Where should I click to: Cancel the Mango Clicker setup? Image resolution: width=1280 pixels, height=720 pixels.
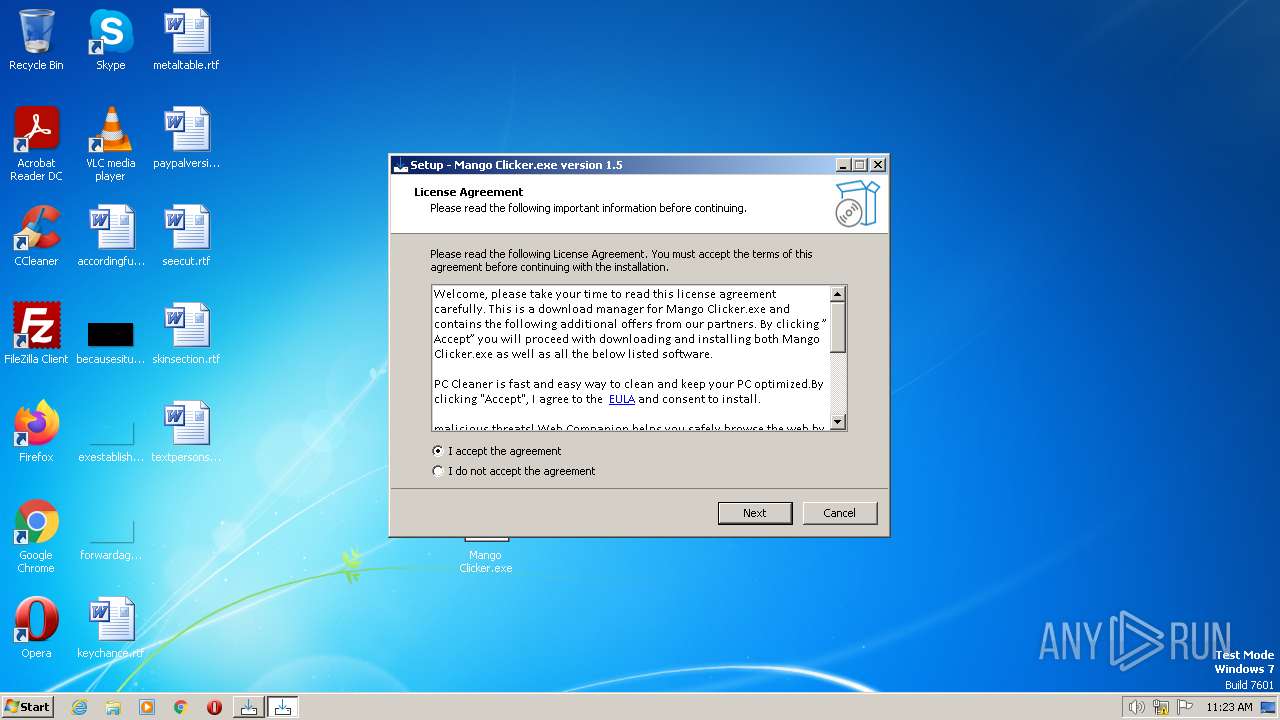click(840, 513)
